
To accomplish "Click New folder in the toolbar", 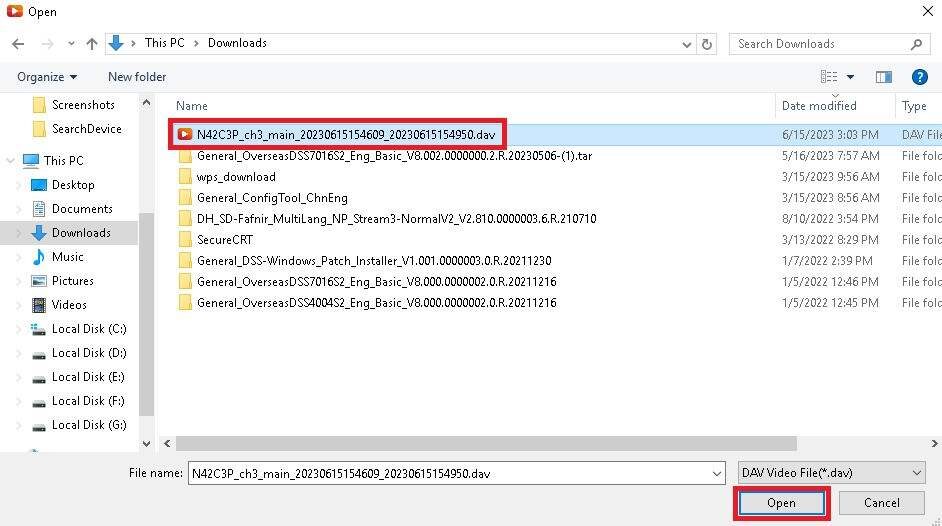I will pos(137,77).
